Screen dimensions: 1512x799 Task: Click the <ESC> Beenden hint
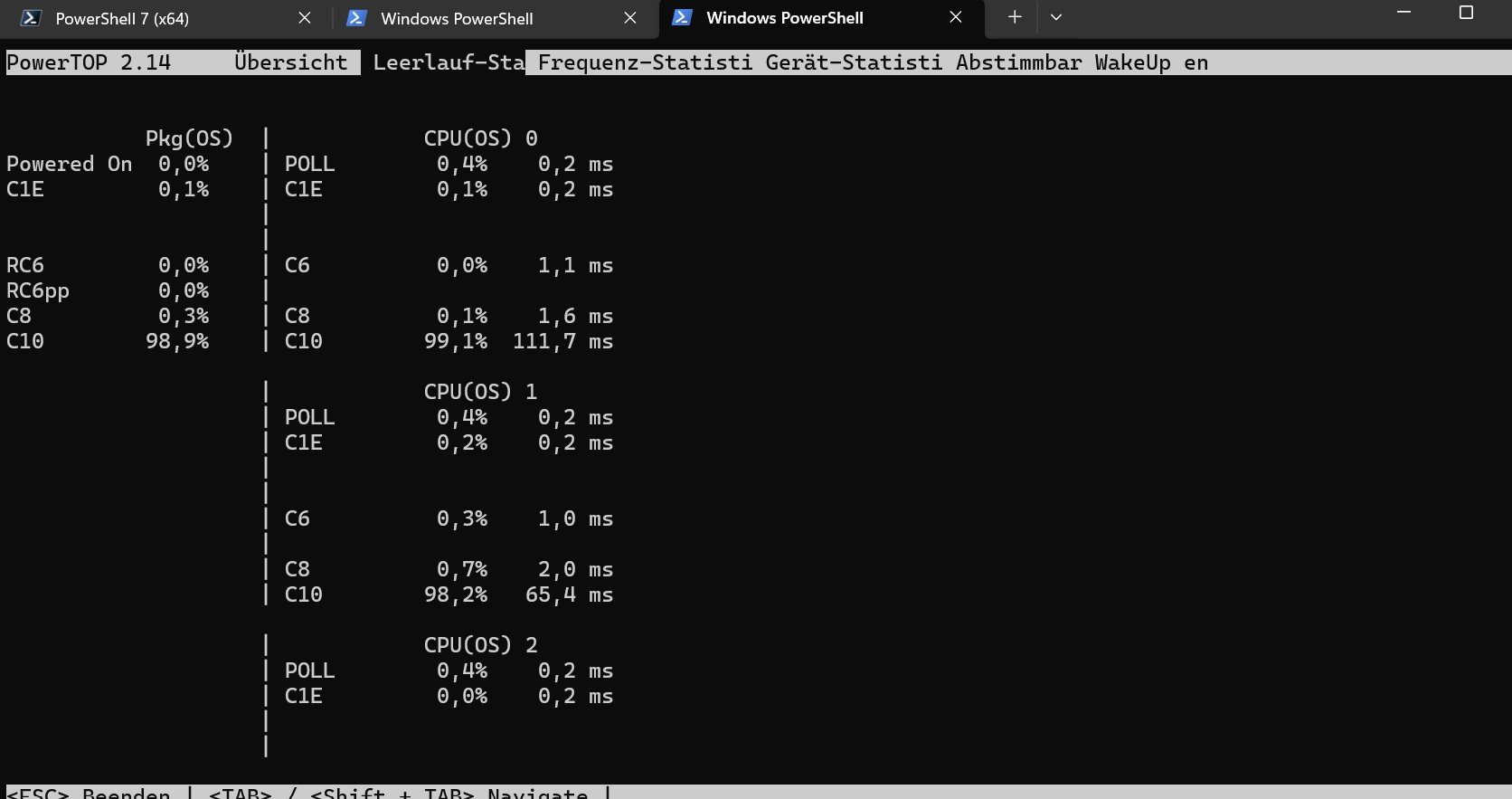[x=89, y=793]
